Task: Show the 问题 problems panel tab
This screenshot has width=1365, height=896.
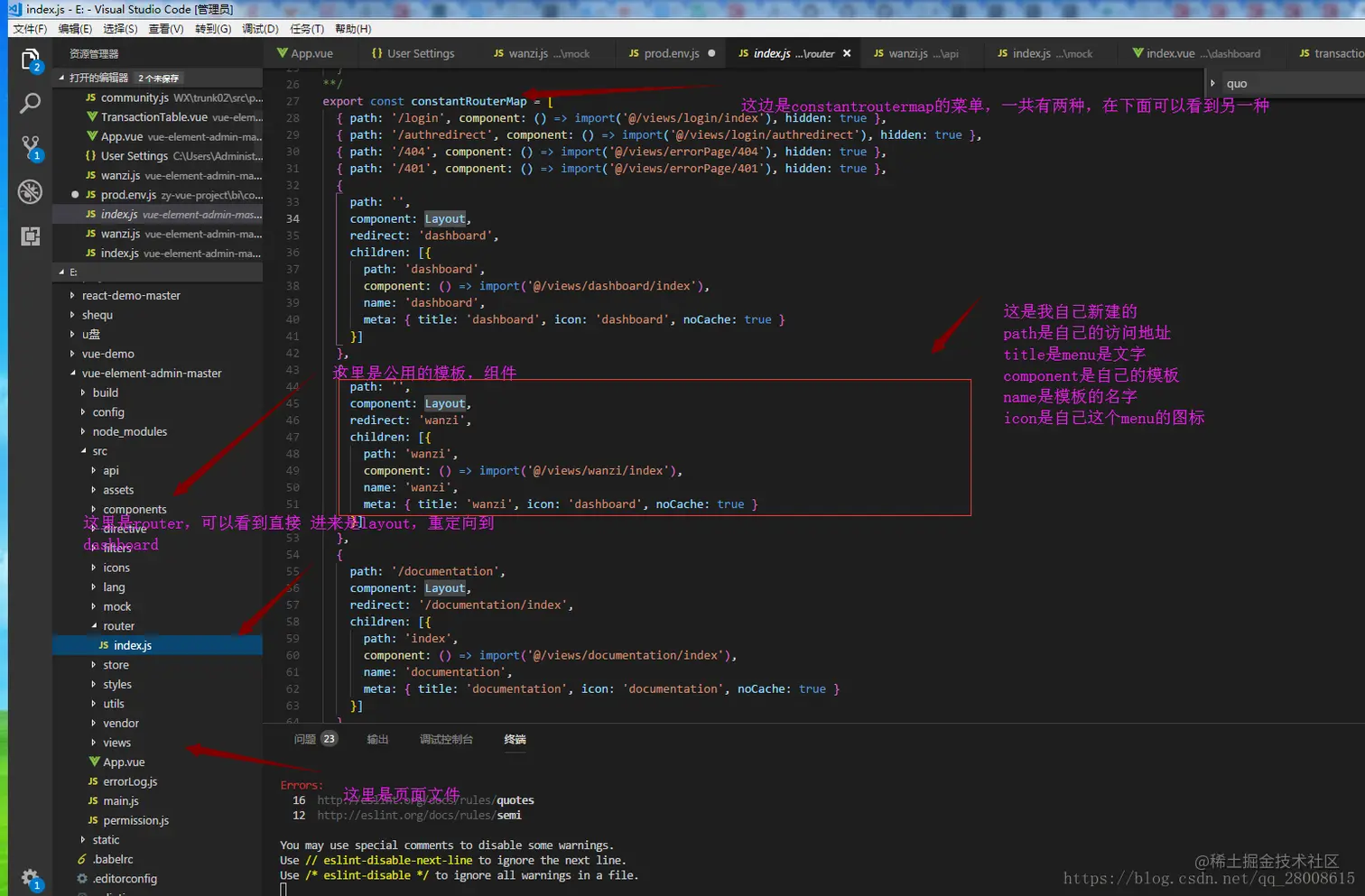Action: (x=314, y=739)
